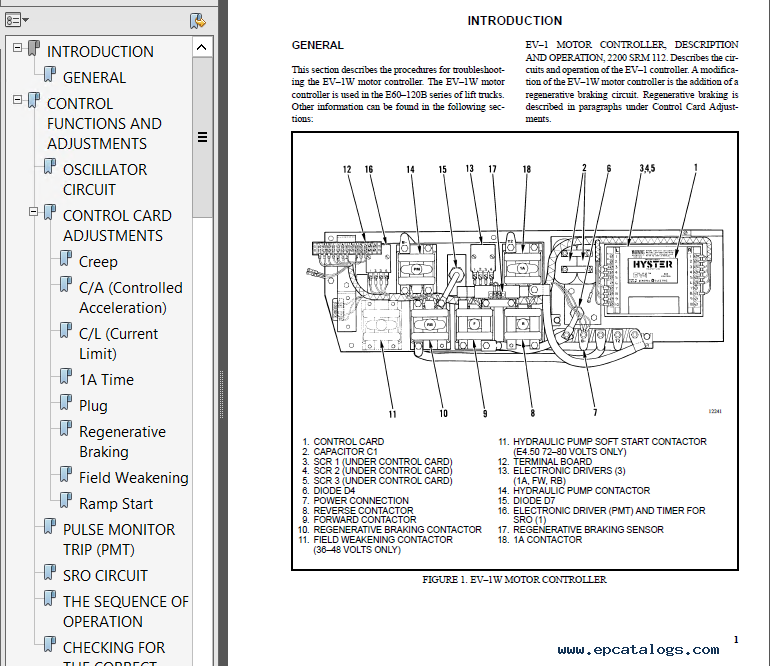
Task: Go to C/L (Current Limit) bookmark
Action: point(118,344)
